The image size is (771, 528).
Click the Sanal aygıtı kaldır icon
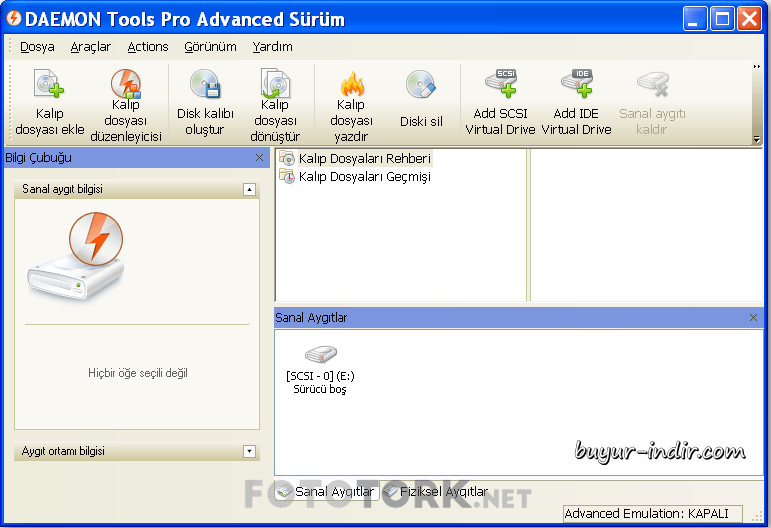[652, 84]
